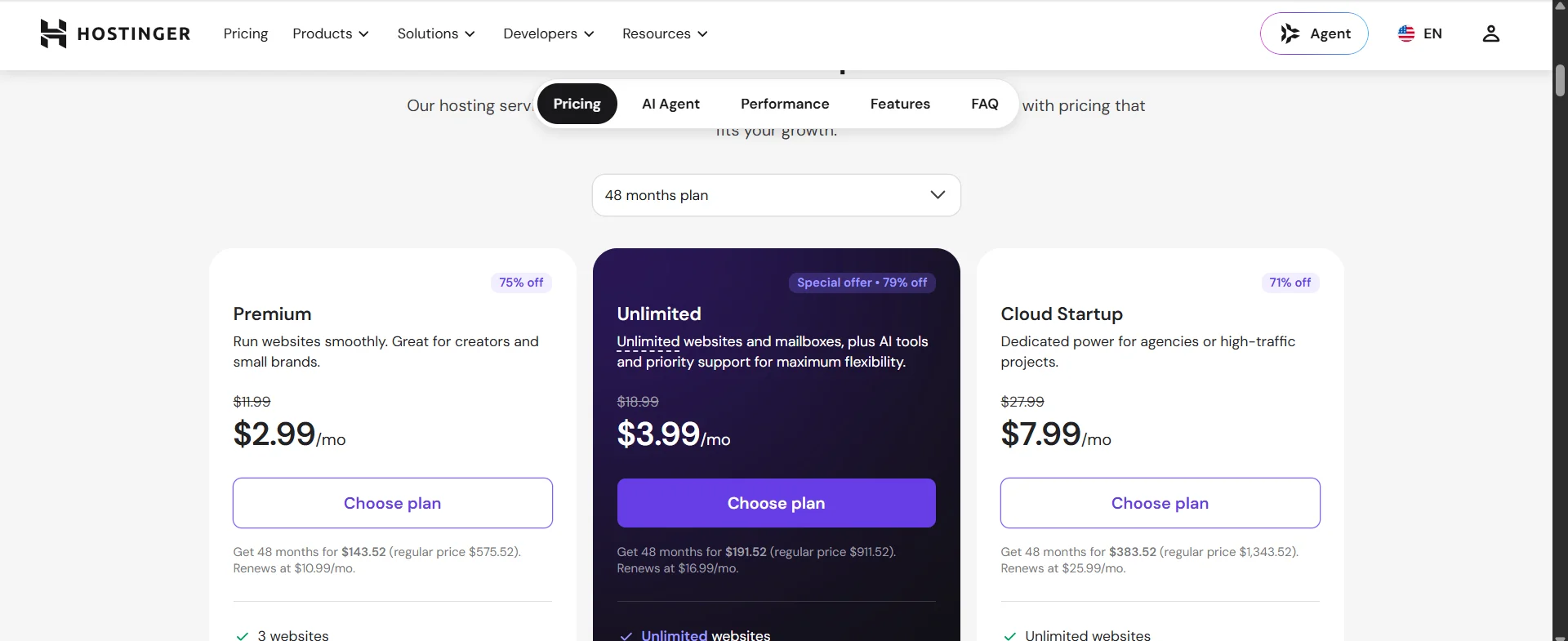Viewport: 1568px width, 641px height.
Task: Choose the Cloud Startup plan
Action: 1160,503
